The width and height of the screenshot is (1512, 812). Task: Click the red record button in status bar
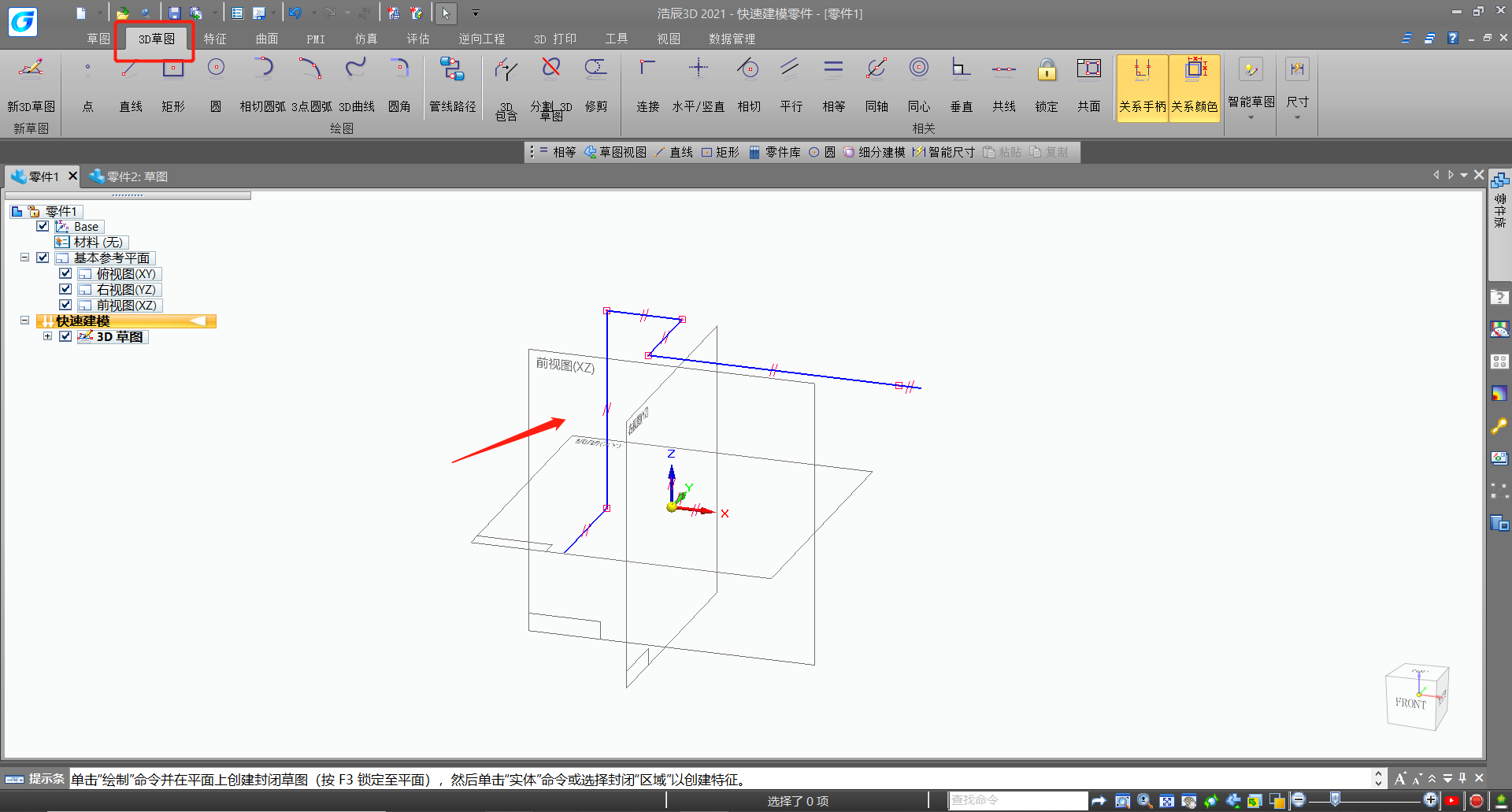pos(1477,801)
